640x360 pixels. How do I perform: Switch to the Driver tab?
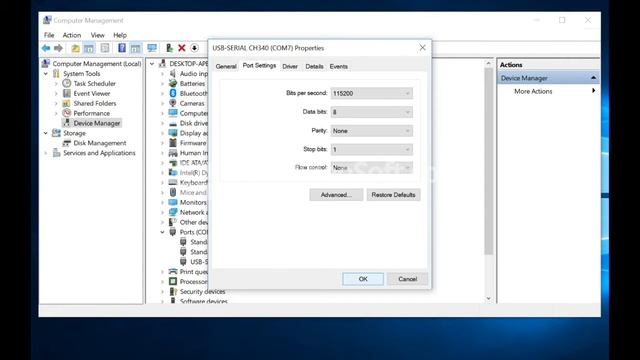[290, 66]
